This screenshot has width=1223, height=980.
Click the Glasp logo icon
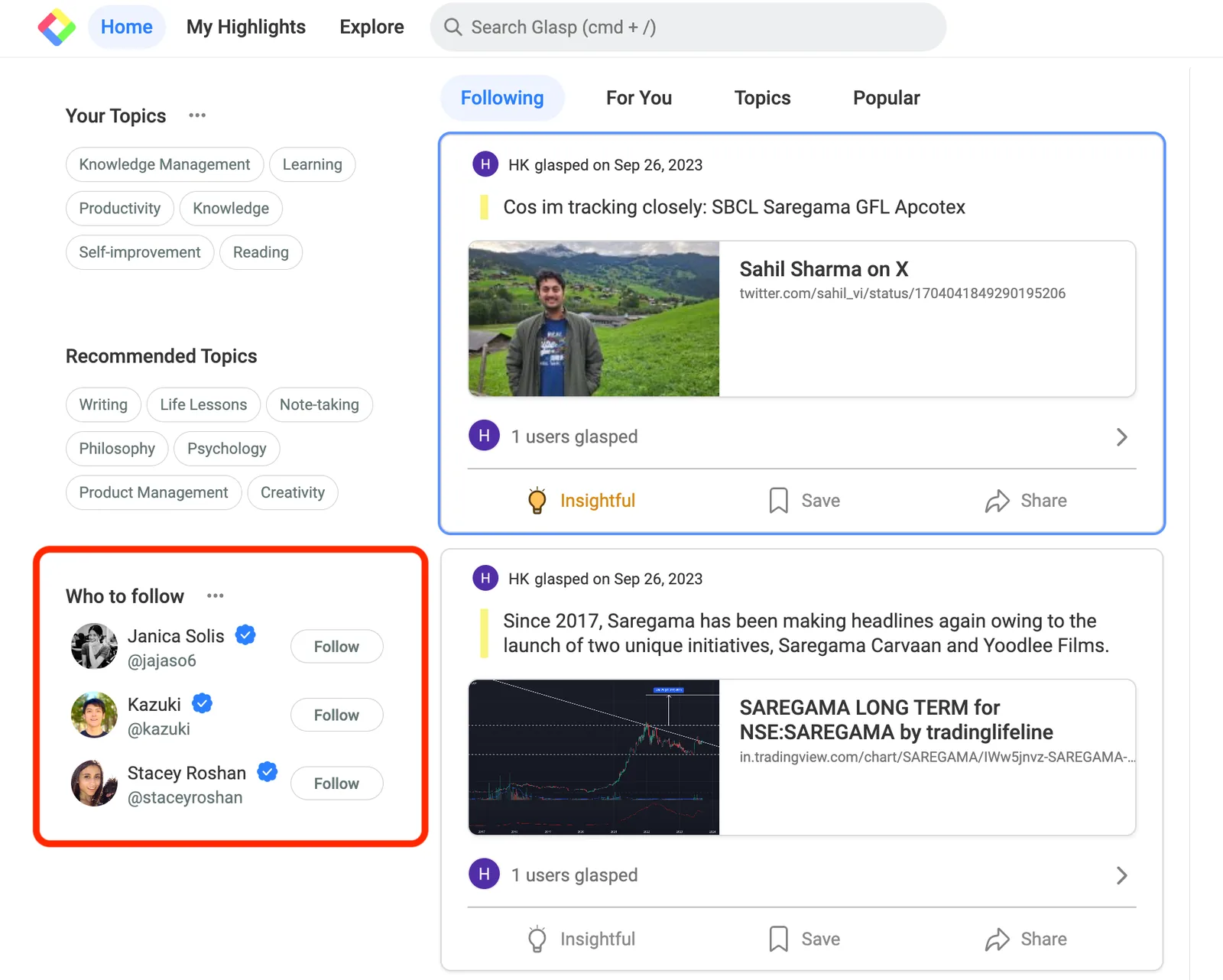[57, 28]
